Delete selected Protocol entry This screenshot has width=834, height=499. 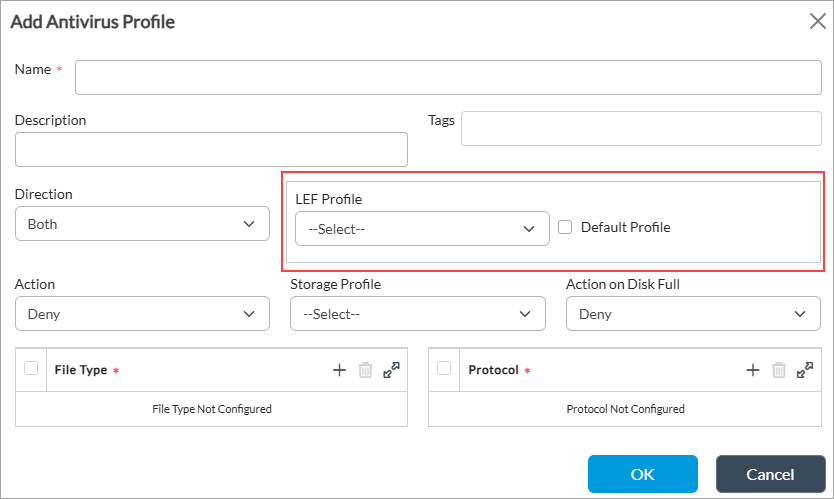pos(779,370)
